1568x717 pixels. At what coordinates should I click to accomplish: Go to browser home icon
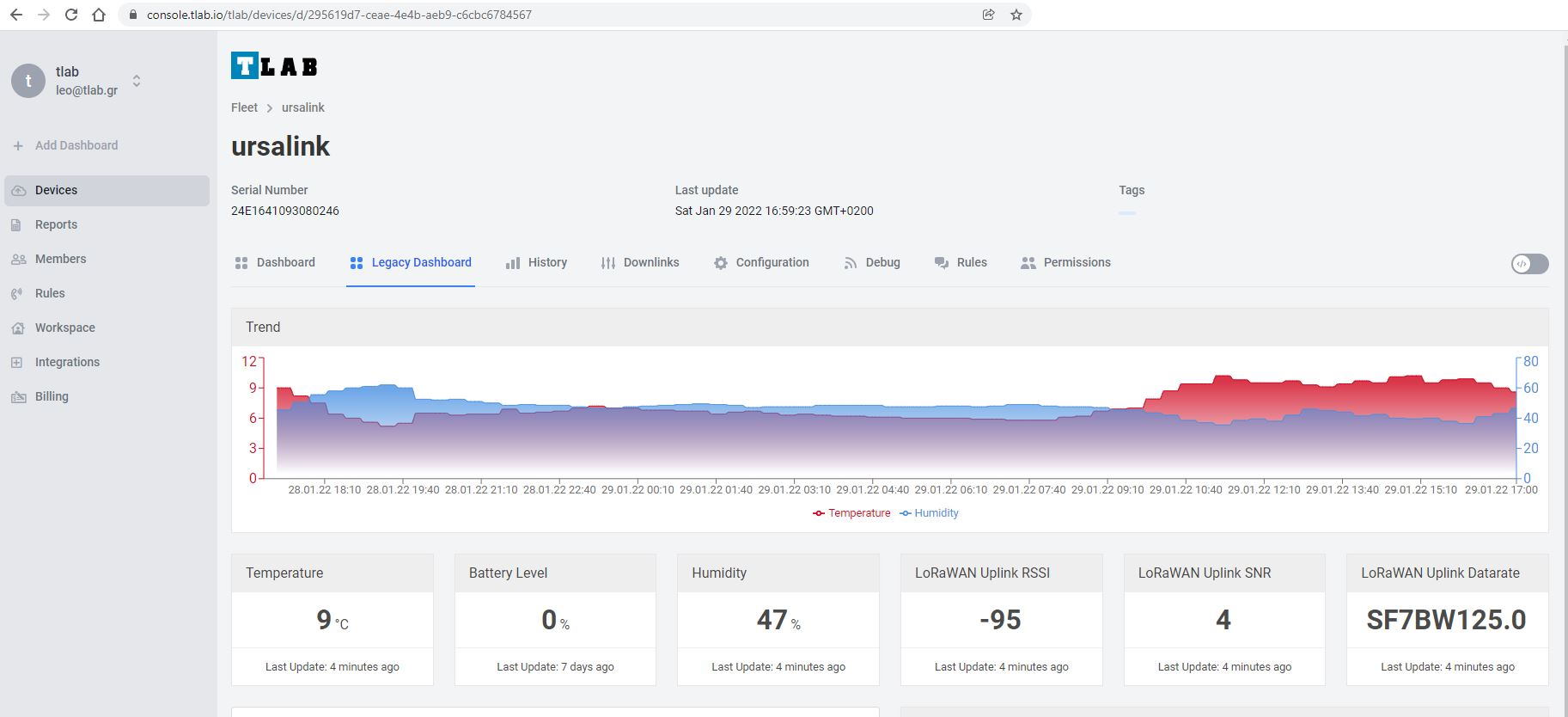click(x=99, y=15)
